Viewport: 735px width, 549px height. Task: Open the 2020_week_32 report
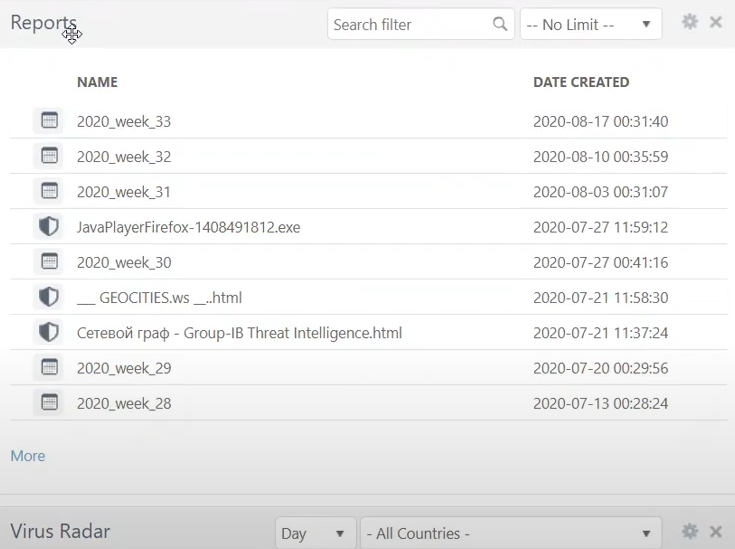(124, 157)
